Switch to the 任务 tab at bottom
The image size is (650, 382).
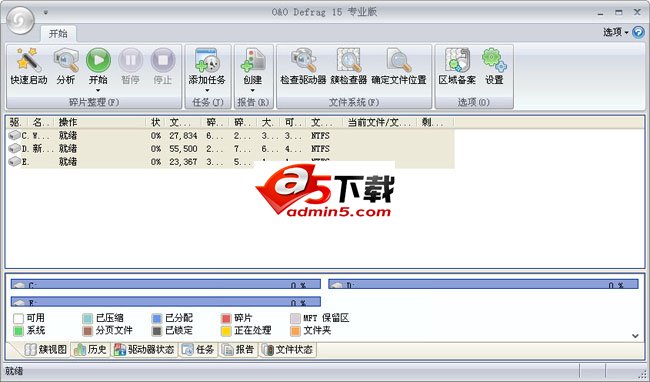(x=199, y=349)
